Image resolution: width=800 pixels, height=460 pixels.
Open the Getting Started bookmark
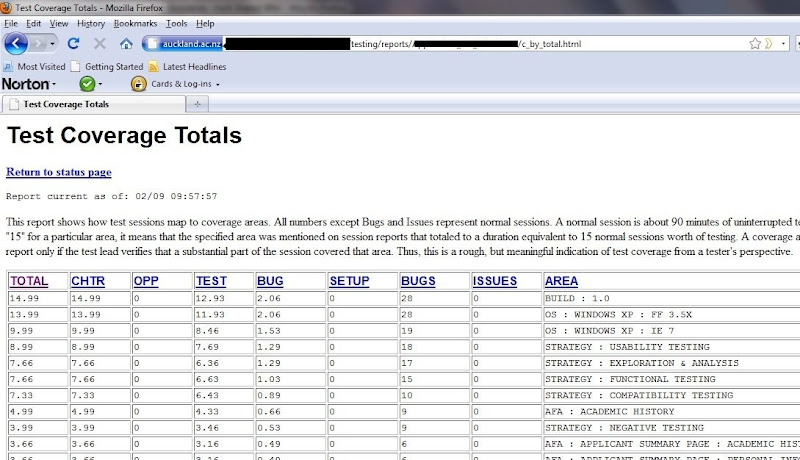(107, 66)
